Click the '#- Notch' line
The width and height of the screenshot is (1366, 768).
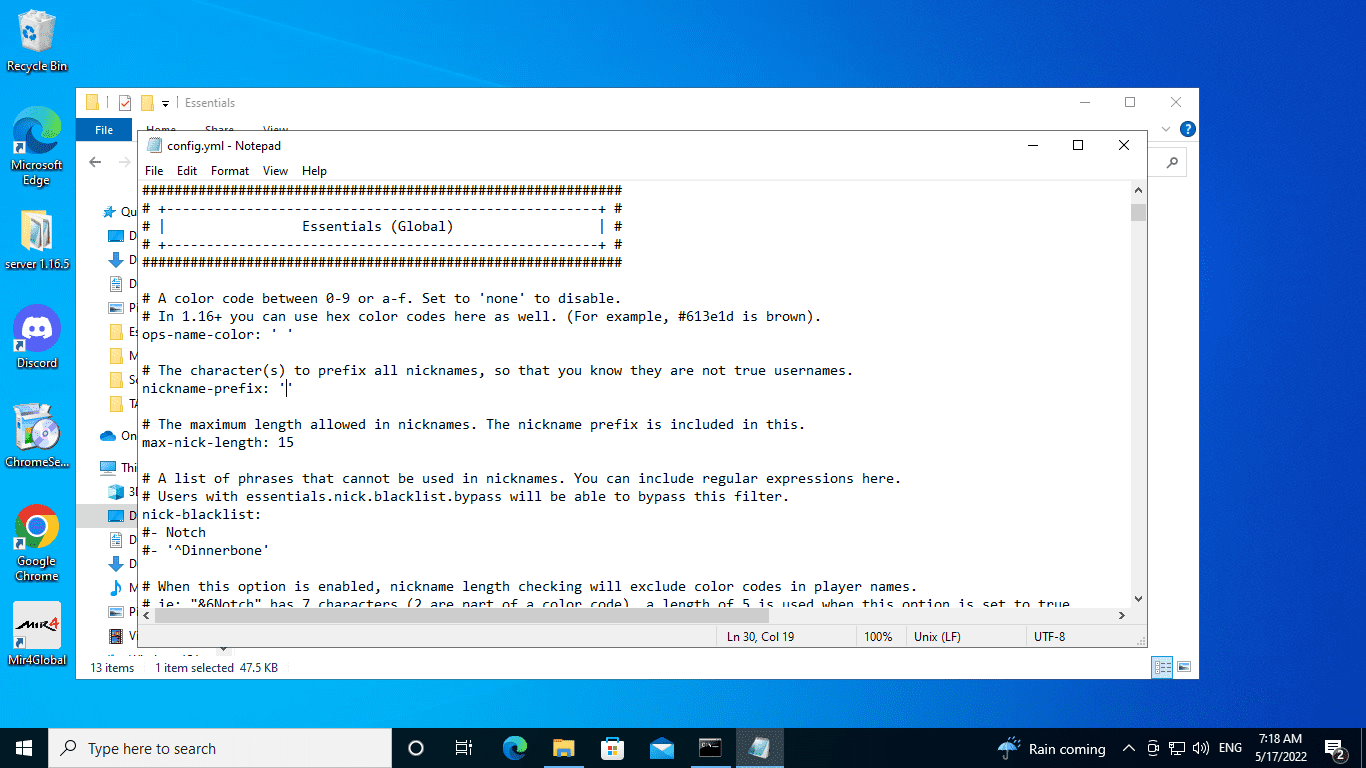pyautogui.click(x=174, y=532)
